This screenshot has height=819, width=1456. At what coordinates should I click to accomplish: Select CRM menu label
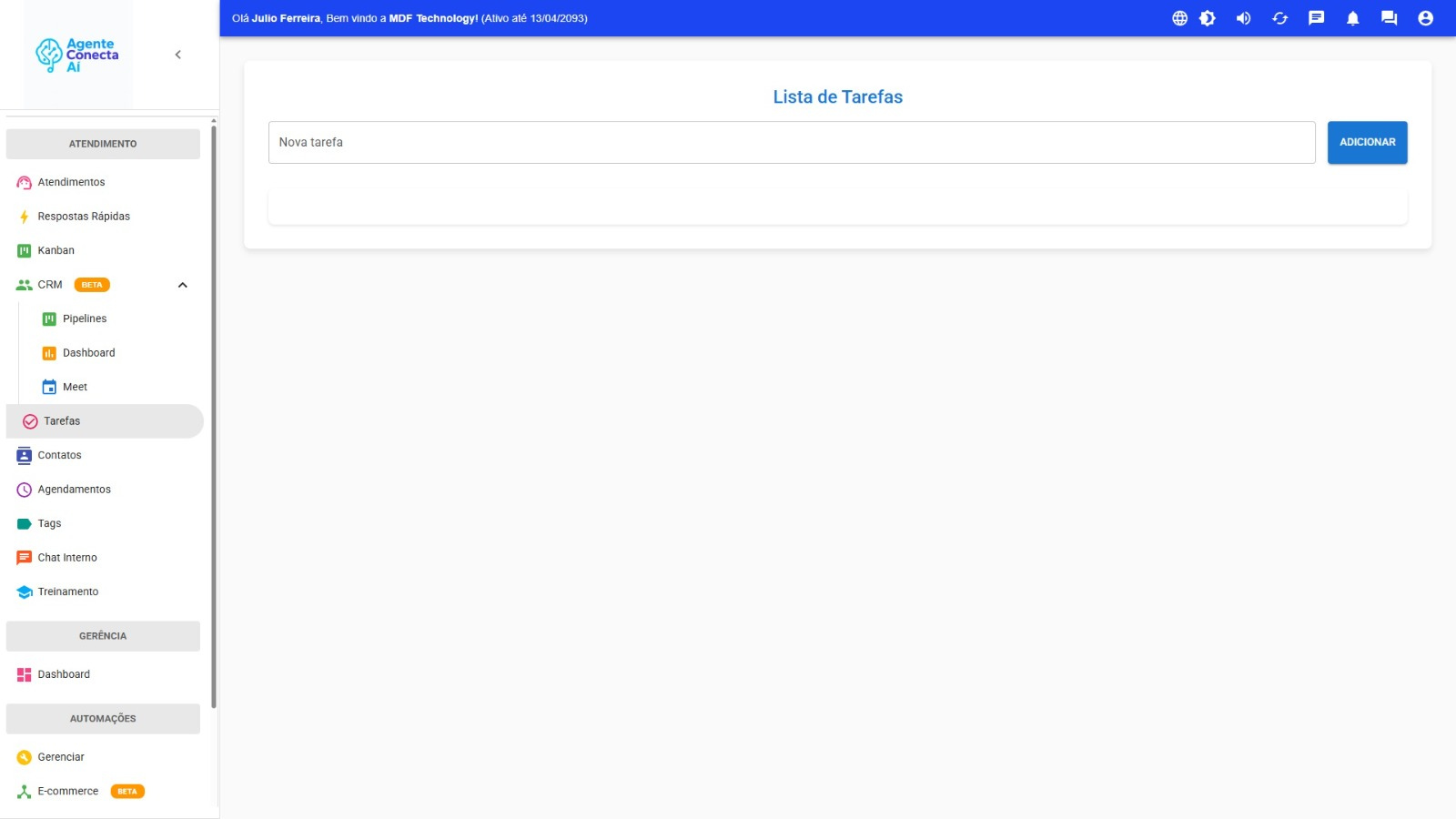[x=50, y=285]
